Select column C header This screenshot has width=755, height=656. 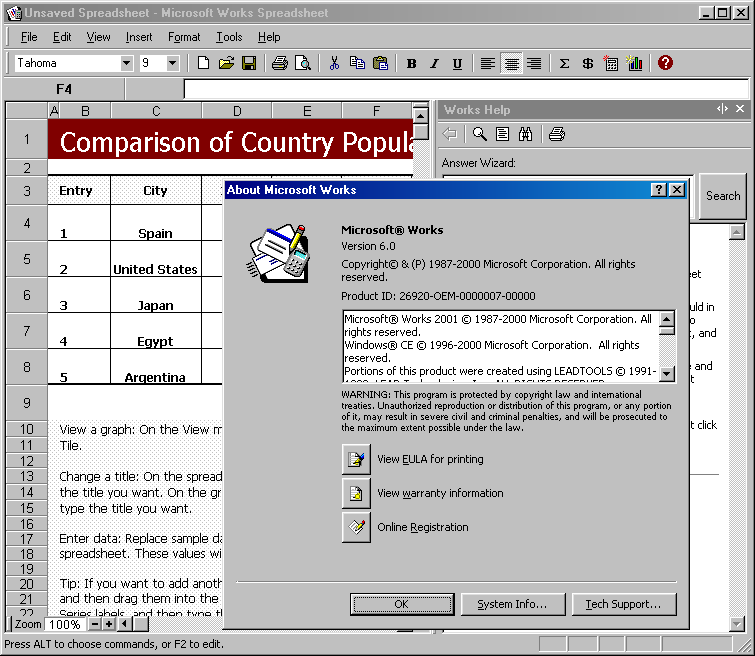(x=156, y=111)
